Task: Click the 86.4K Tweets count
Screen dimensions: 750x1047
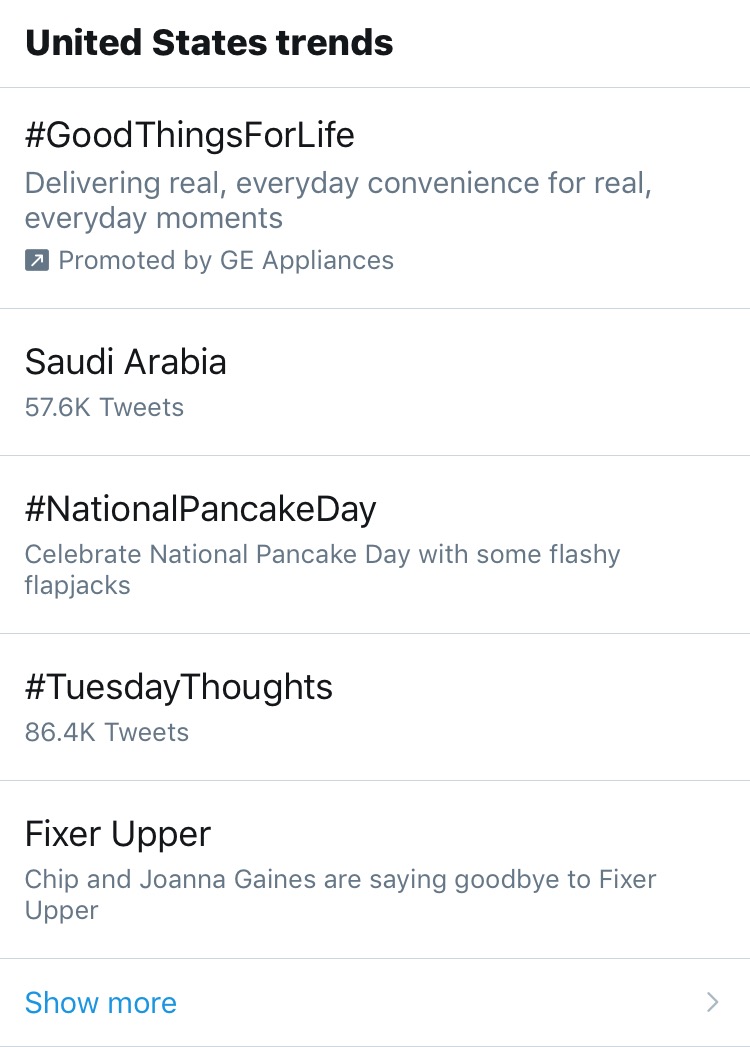Action: 107,732
